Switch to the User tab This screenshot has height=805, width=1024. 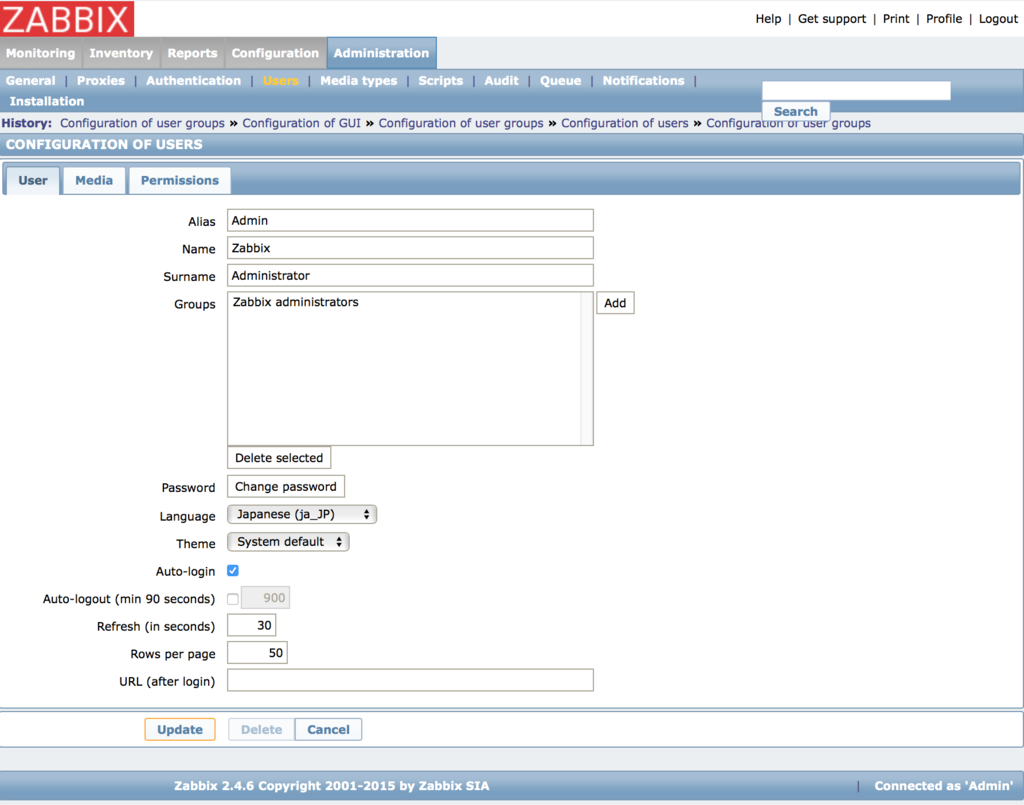click(33, 181)
